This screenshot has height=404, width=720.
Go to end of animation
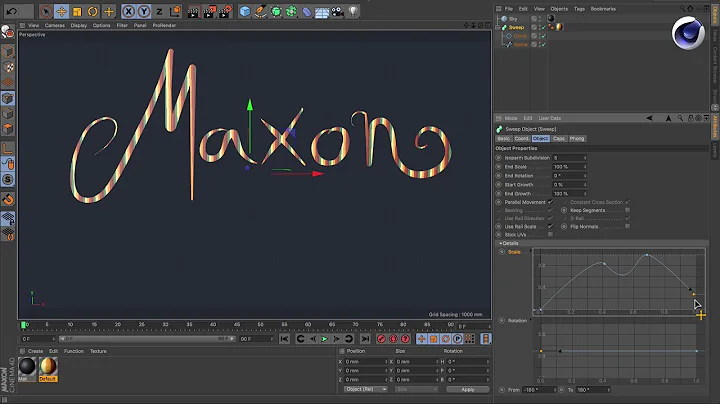point(365,339)
